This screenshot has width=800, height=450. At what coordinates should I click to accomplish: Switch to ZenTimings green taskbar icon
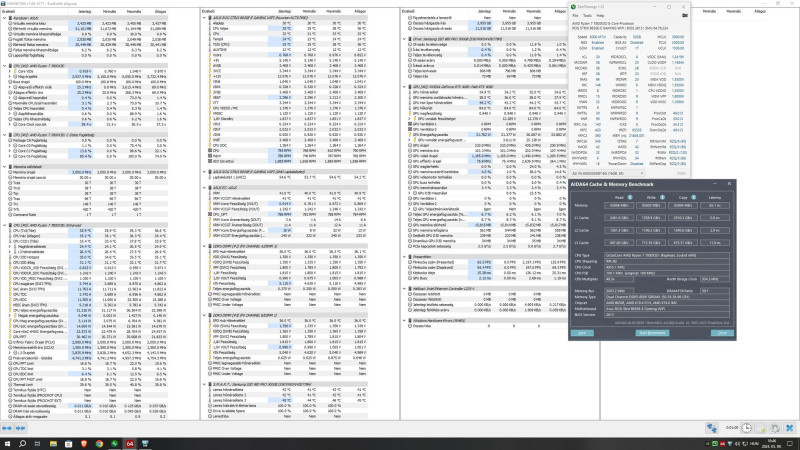[114, 444]
